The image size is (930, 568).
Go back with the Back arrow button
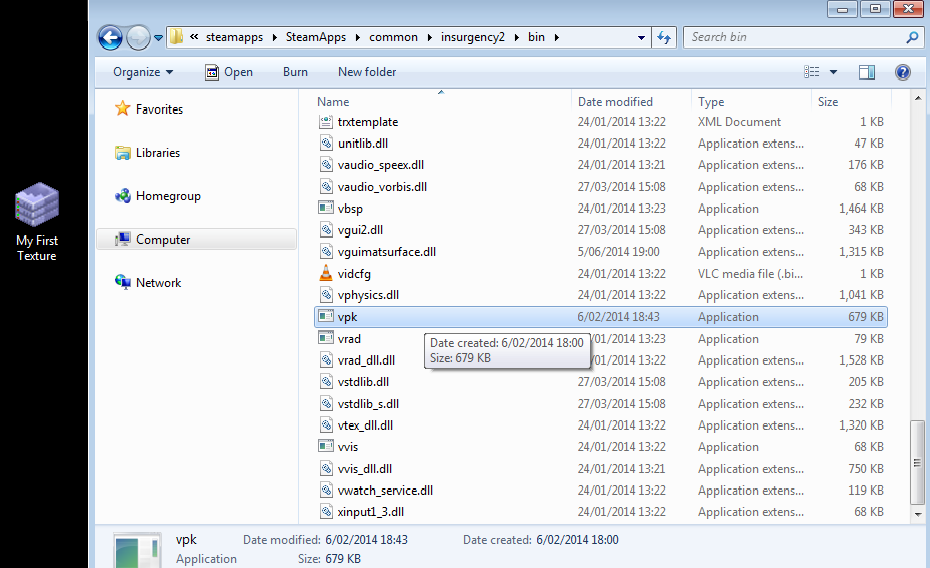point(110,38)
